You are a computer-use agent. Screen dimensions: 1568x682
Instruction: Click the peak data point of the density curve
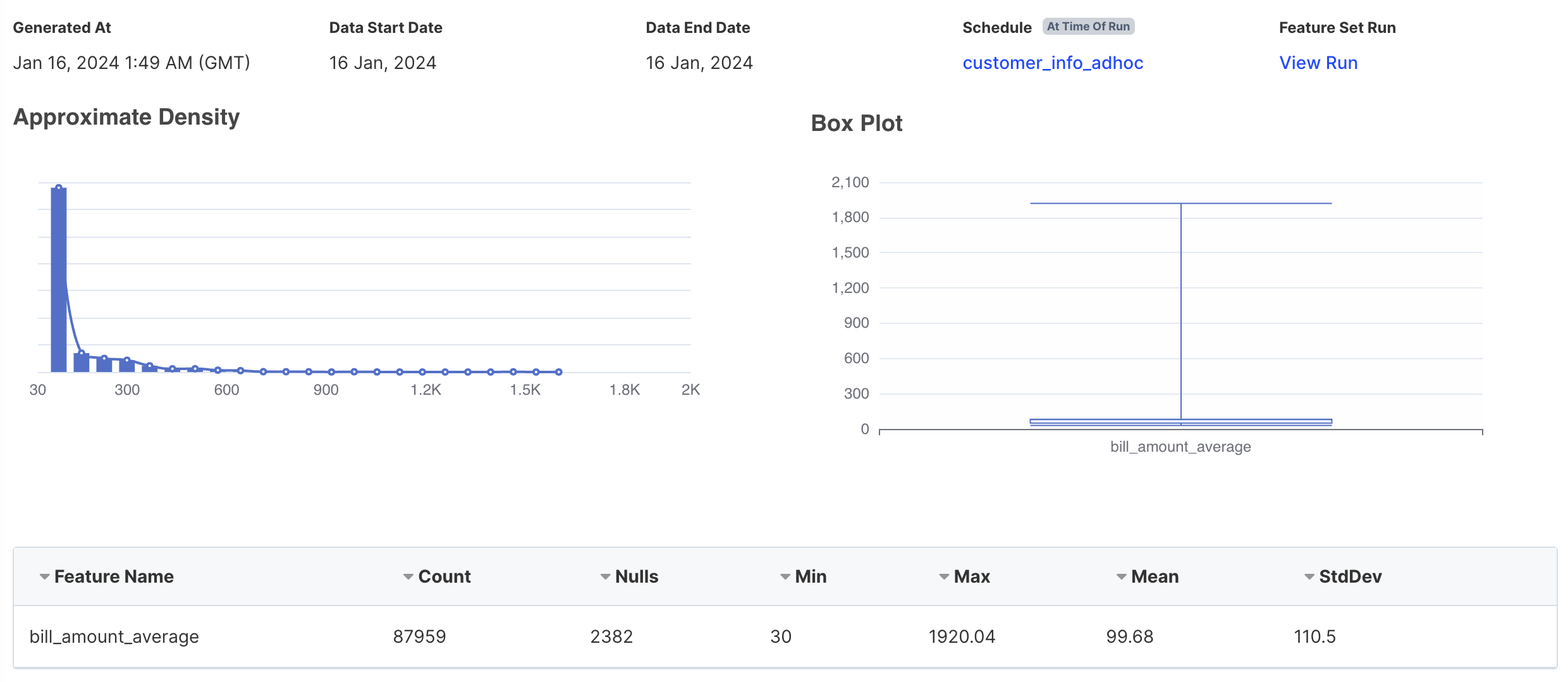click(59, 188)
